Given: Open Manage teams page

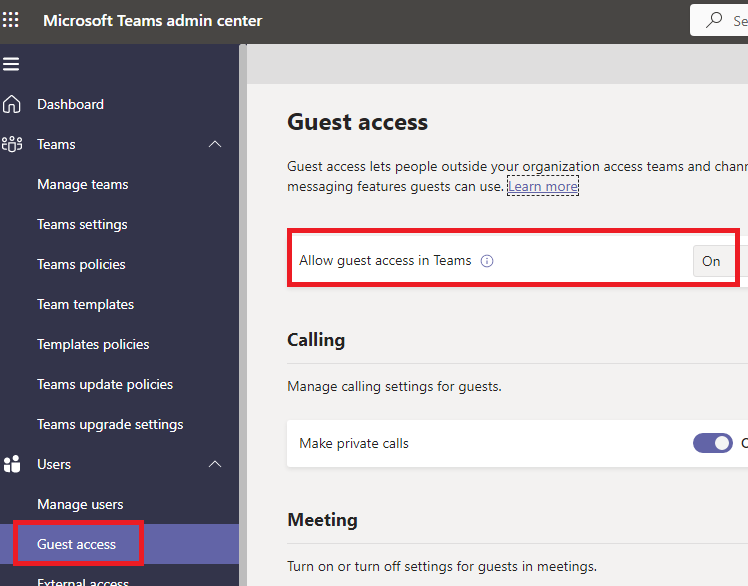Looking at the screenshot, I should pos(83,184).
